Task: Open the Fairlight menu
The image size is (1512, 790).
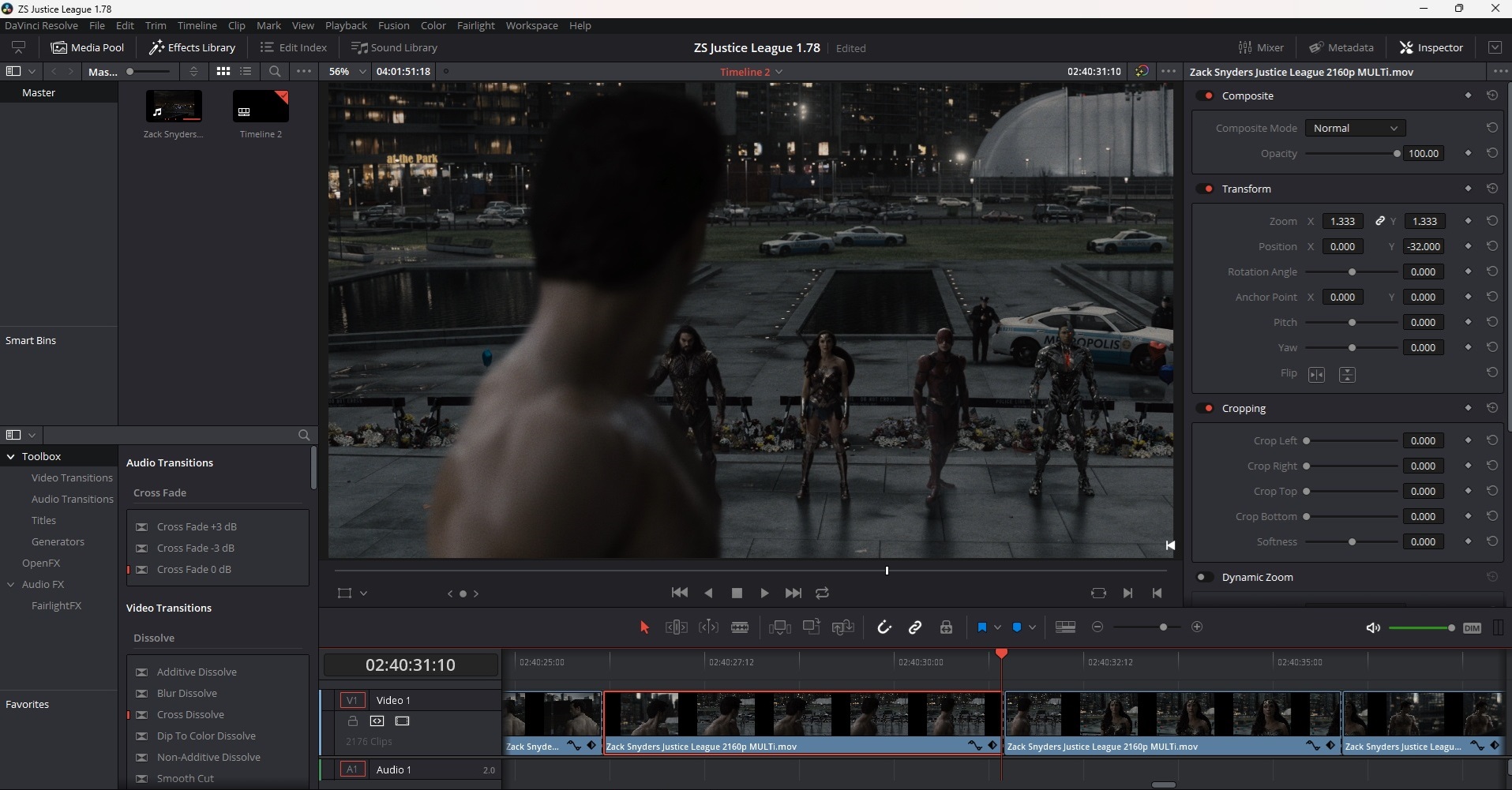Action: point(475,25)
